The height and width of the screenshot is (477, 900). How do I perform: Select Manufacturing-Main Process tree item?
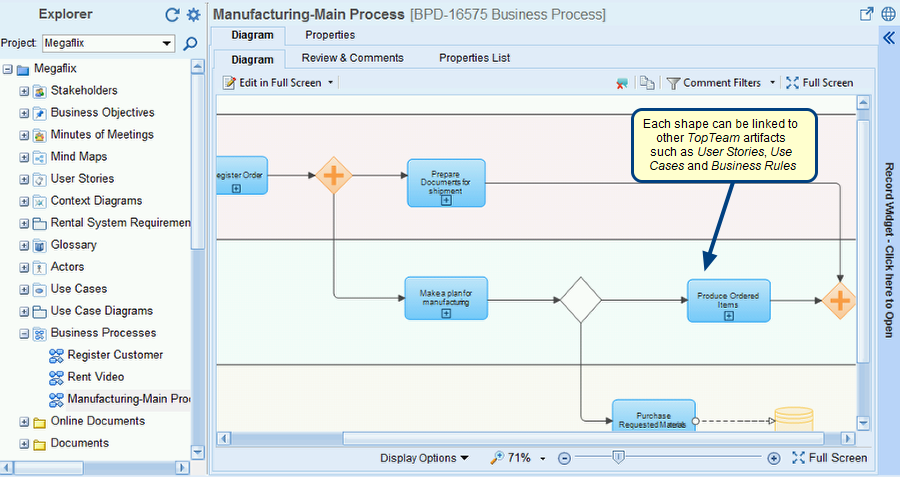pyautogui.click(x=129, y=399)
